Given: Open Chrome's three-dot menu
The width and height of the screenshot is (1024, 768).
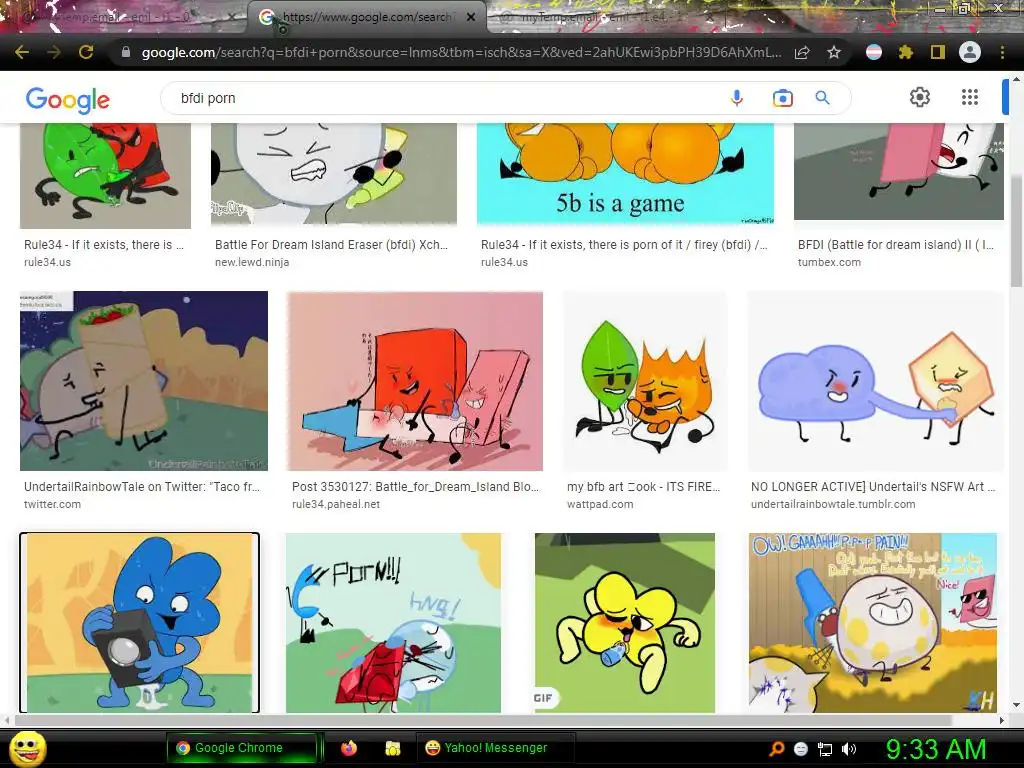Looking at the screenshot, I should [x=1002, y=52].
